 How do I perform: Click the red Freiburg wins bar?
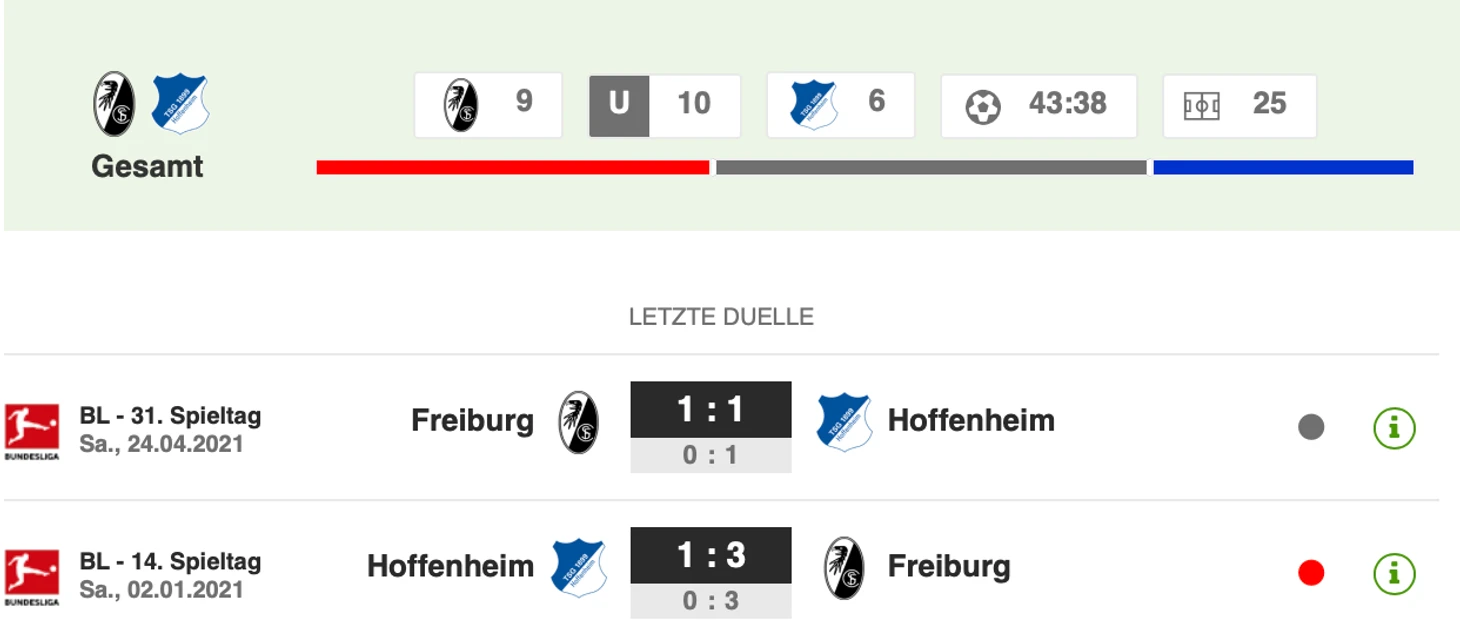click(513, 168)
